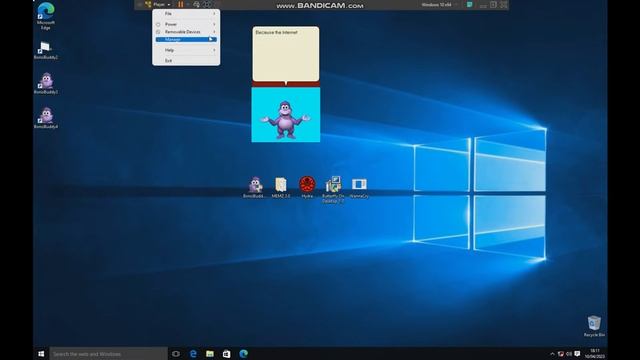Open BonziBuddy4 desktop shortcut
Viewport: 640px width, 360px height.
(x=46, y=118)
